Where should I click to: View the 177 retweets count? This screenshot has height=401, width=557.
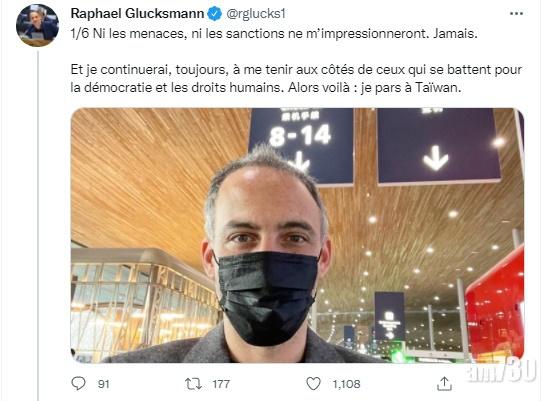coord(221,384)
